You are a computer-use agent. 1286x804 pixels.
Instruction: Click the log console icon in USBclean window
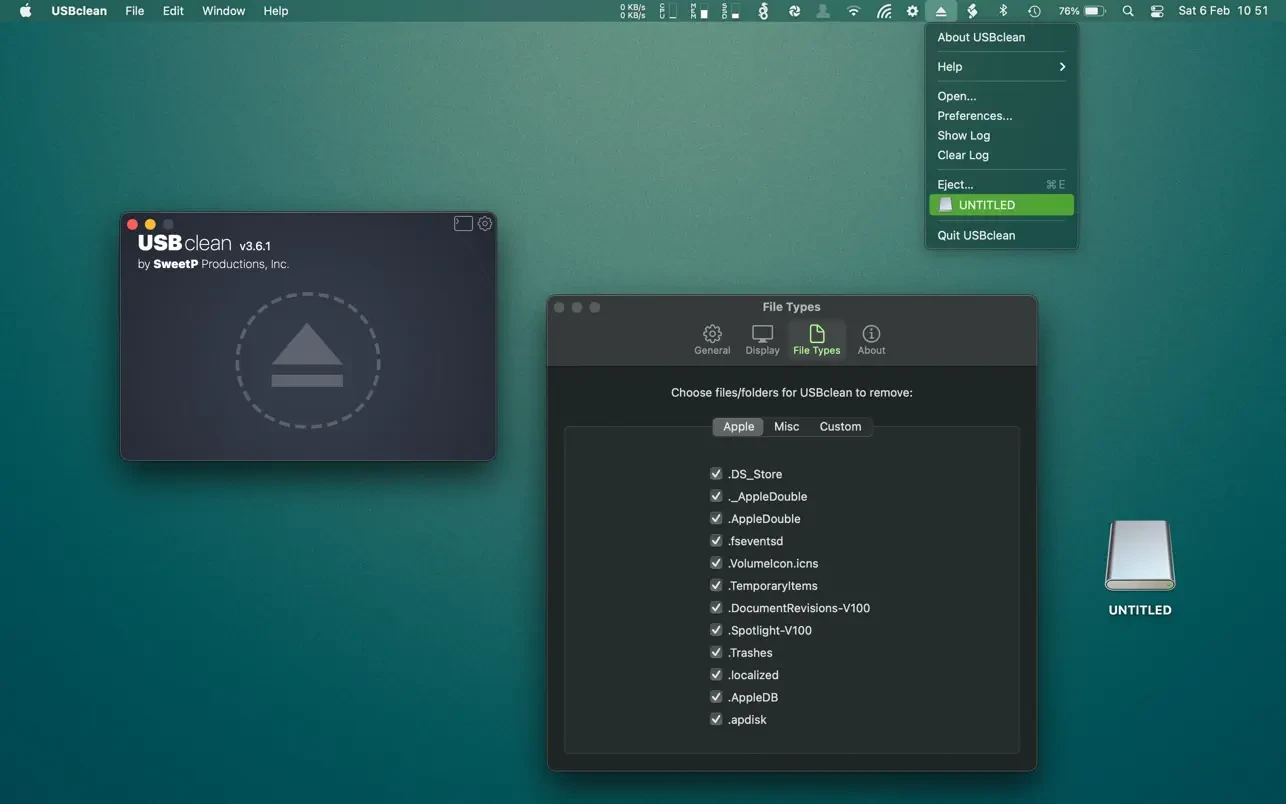click(463, 224)
